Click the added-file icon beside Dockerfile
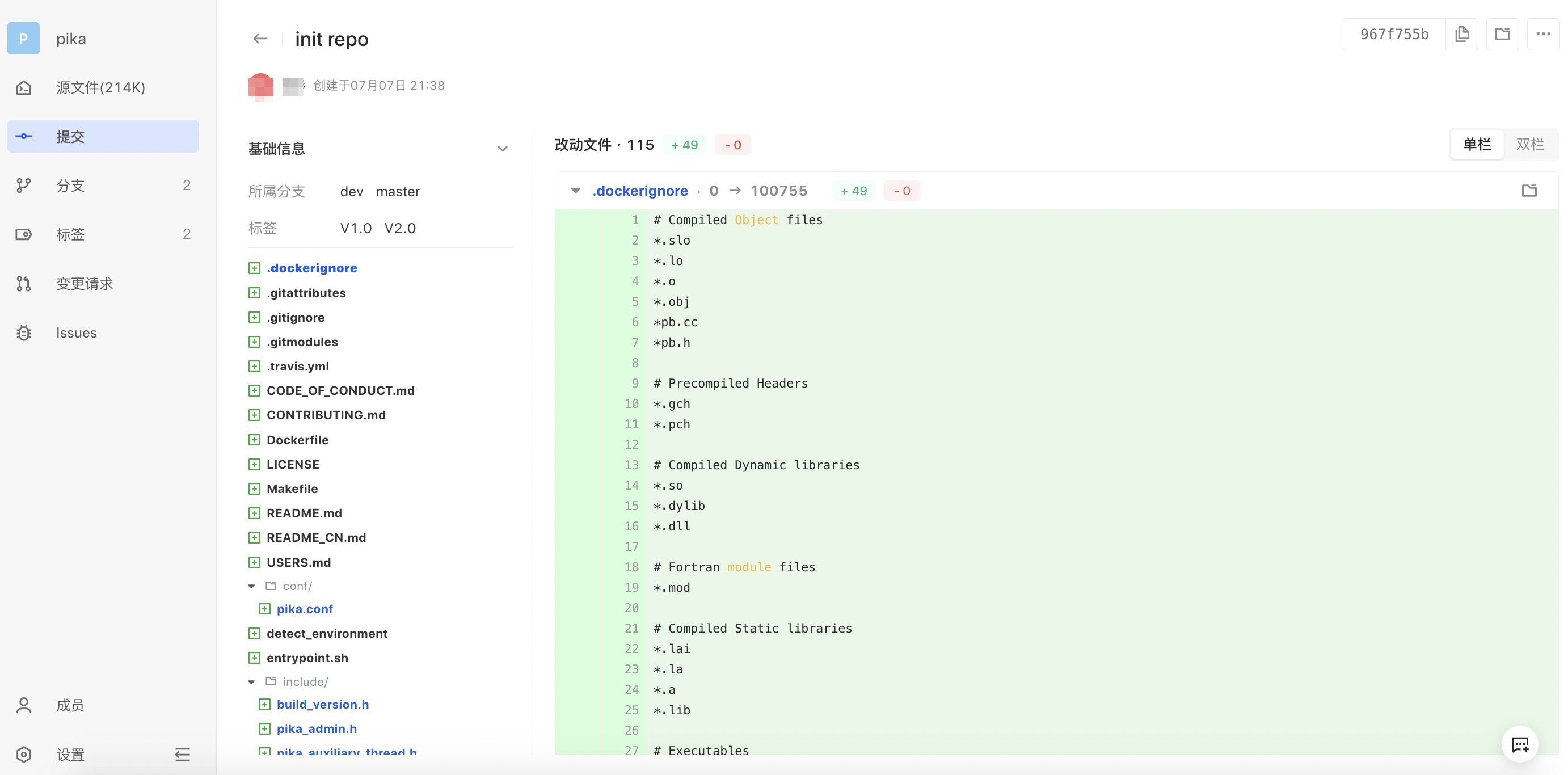The image size is (1568, 775). 255,440
